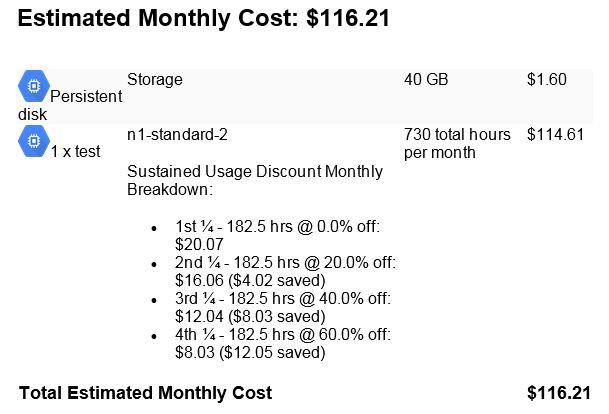This screenshot has height=414, width=609.
Task: Click the $114.61 instance price
Action: [555, 135]
